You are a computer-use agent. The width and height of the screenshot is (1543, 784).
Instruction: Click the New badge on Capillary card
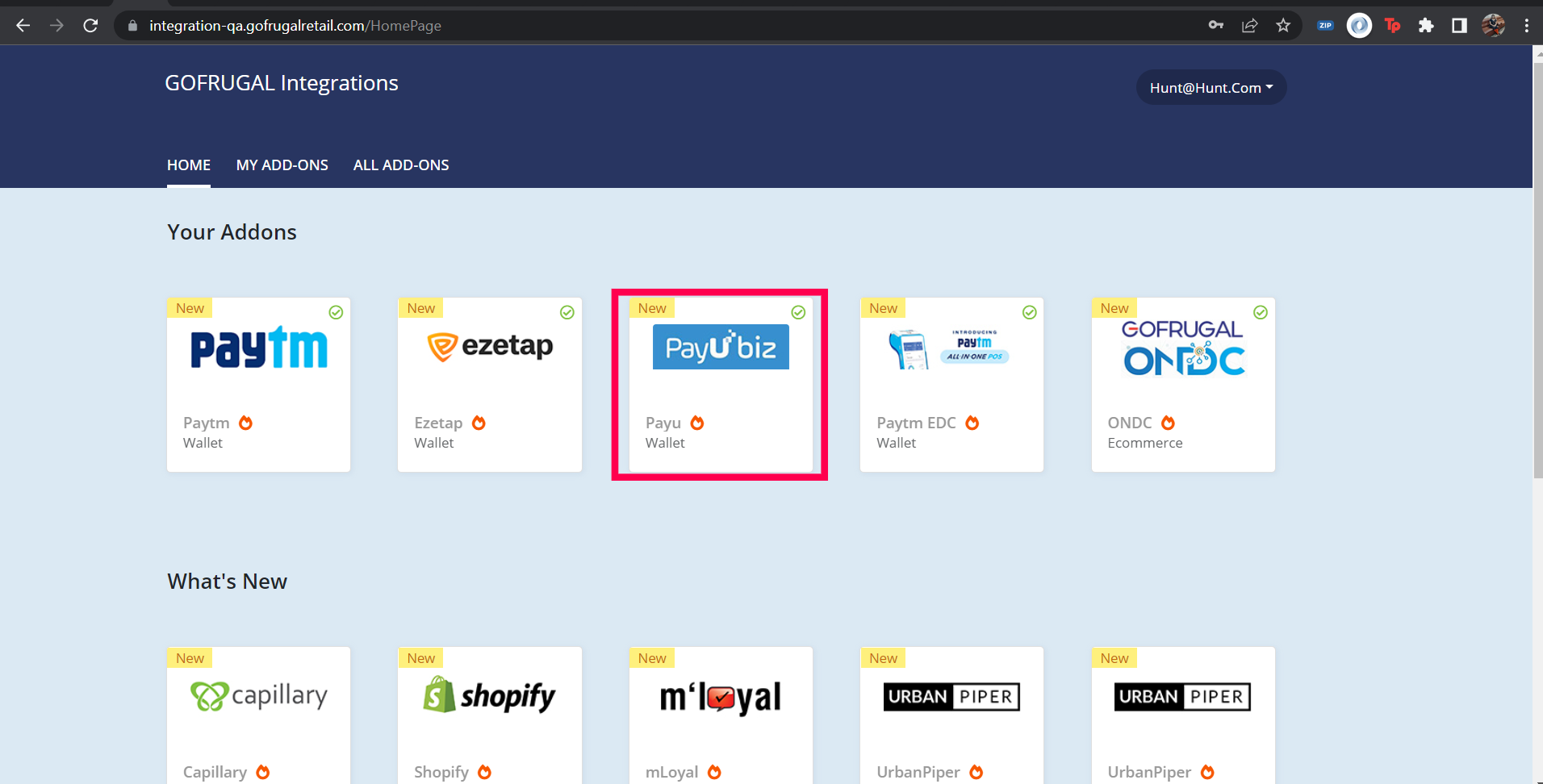190,658
